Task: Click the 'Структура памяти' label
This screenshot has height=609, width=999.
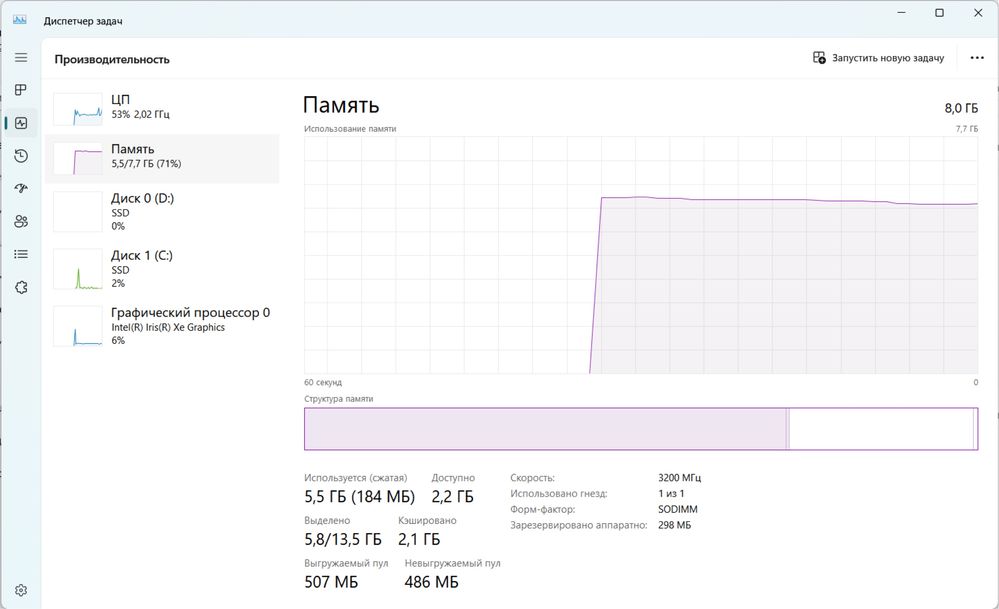Action: click(338, 399)
